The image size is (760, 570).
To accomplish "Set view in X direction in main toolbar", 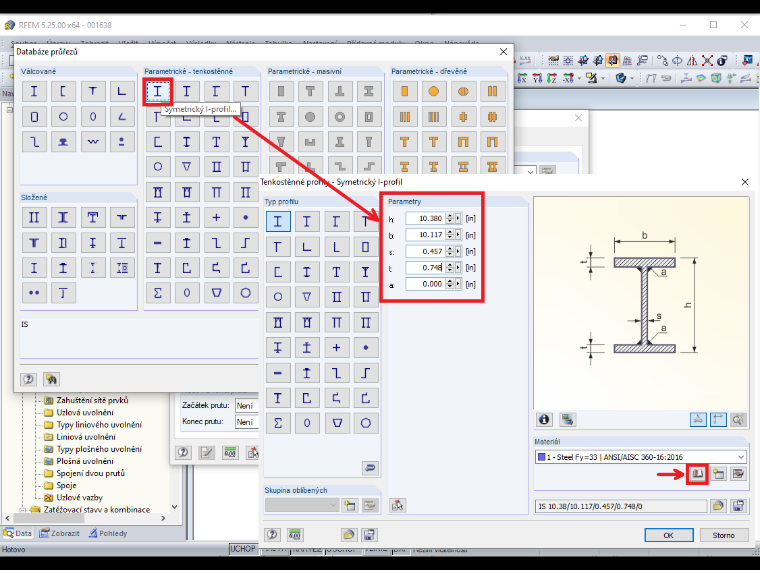I will pos(522,78).
